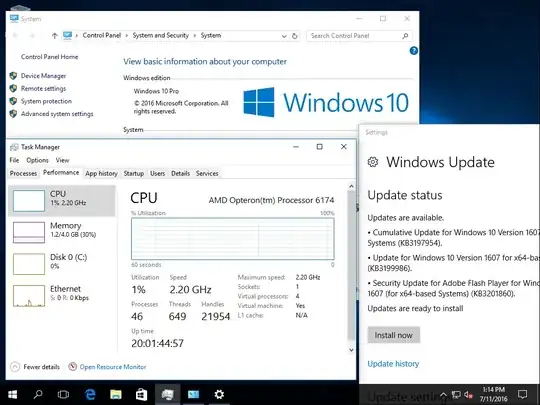Click Open Resource Monitor link
Image resolution: width=540 pixels, height=405 pixels.
point(113,367)
